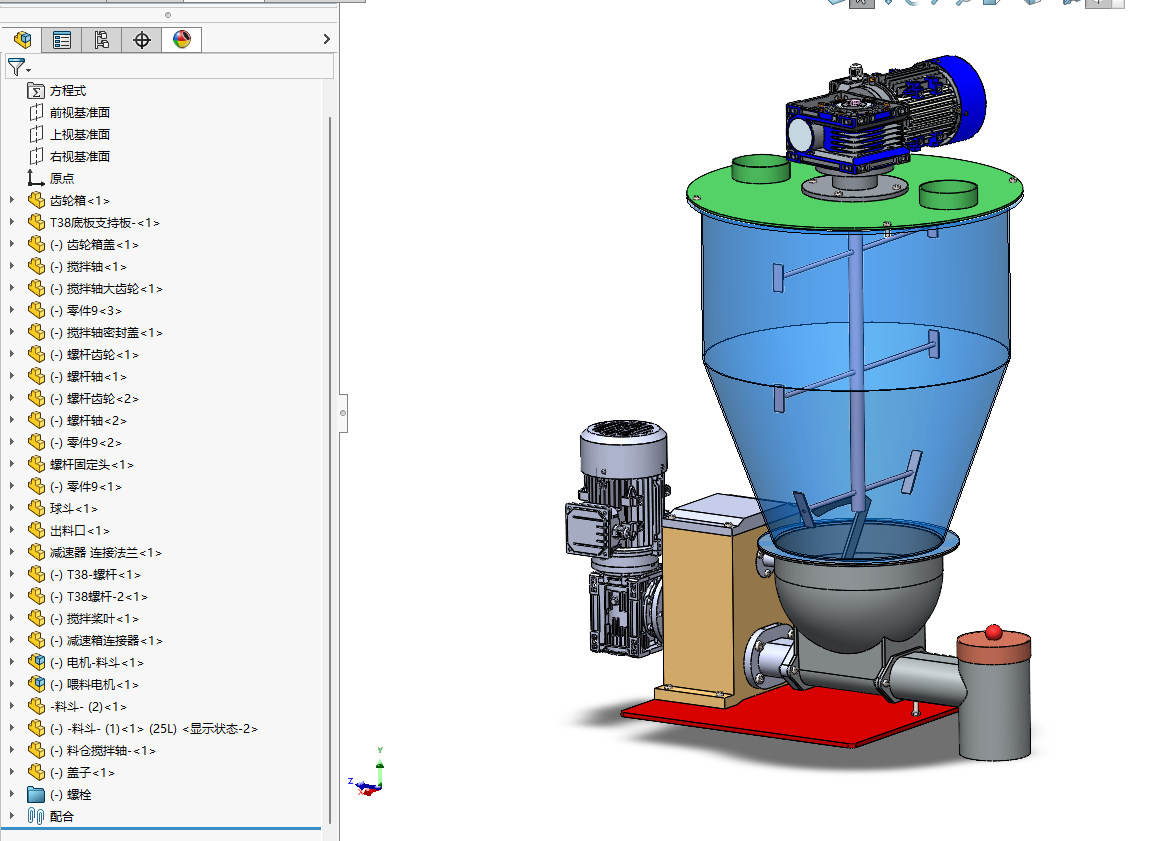The width and height of the screenshot is (1149, 841).
Task: Click the feature tree vertical scrollbar
Action: click(x=330, y=469)
